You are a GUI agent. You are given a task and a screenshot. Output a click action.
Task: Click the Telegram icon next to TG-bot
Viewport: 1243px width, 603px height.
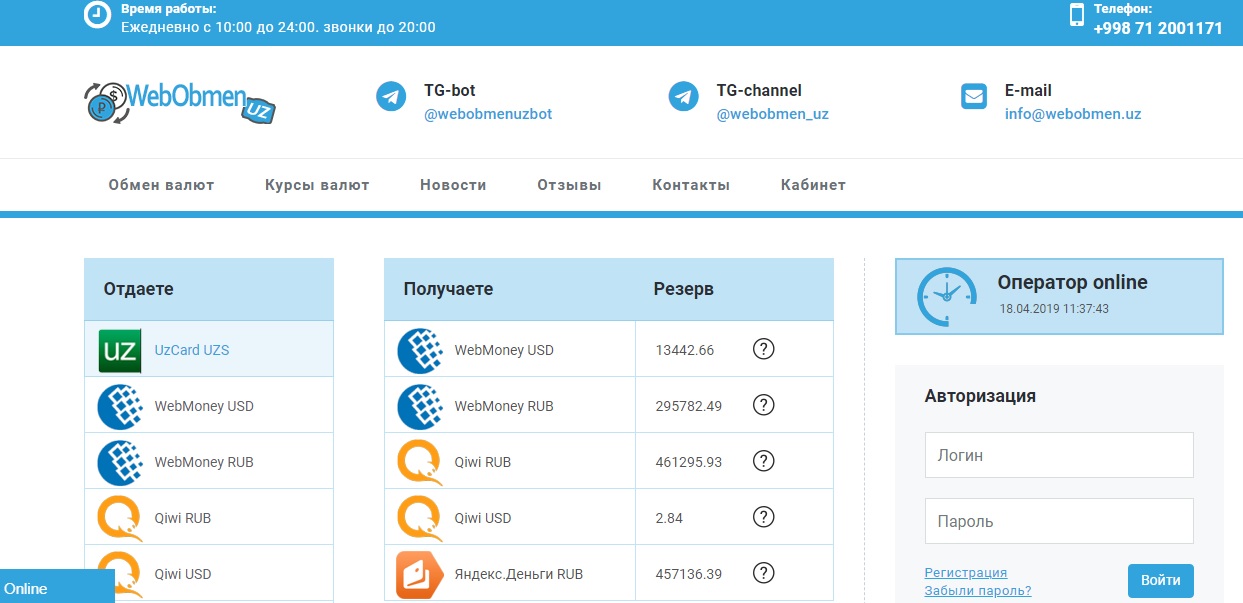[390, 97]
